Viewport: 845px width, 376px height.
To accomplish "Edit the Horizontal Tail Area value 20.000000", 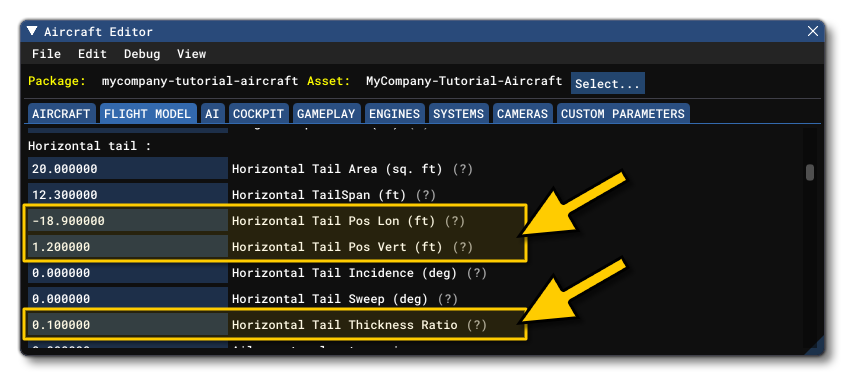I will tap(128, 169).
